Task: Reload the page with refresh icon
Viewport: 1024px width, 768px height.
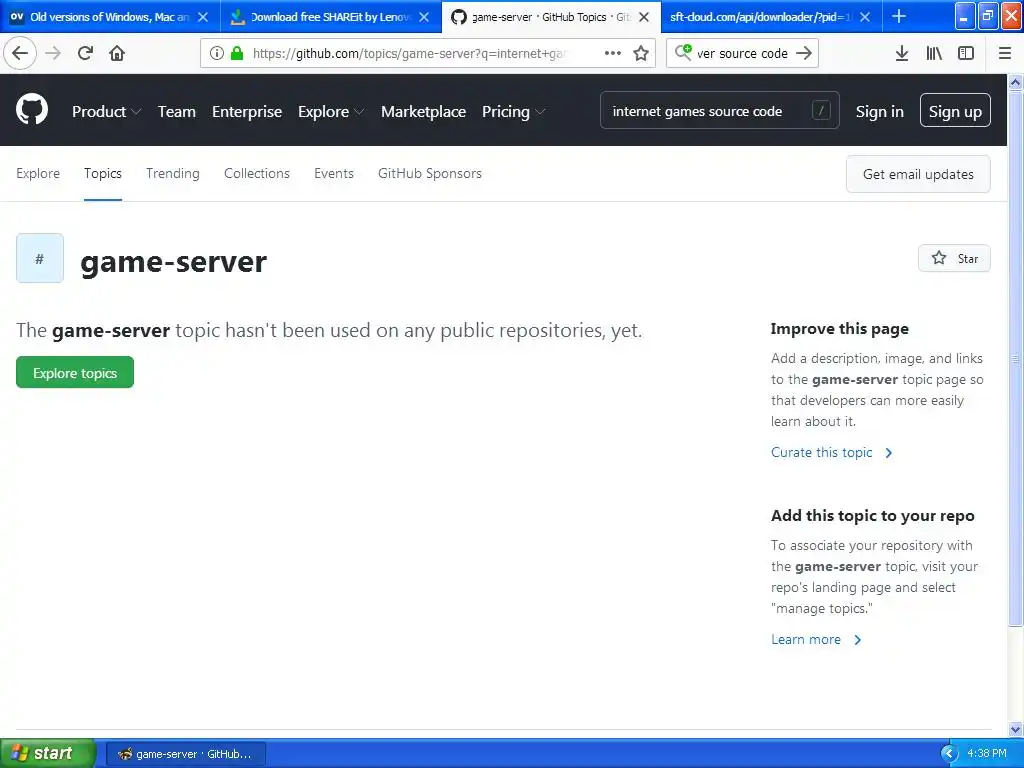Action: click(x=86, y=53)
